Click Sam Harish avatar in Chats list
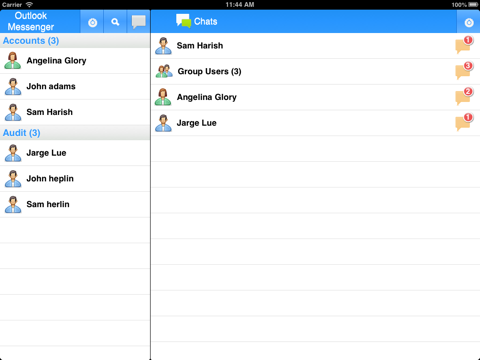The height and width of the screenshot is (360, 480). click(x=163, y=46)
